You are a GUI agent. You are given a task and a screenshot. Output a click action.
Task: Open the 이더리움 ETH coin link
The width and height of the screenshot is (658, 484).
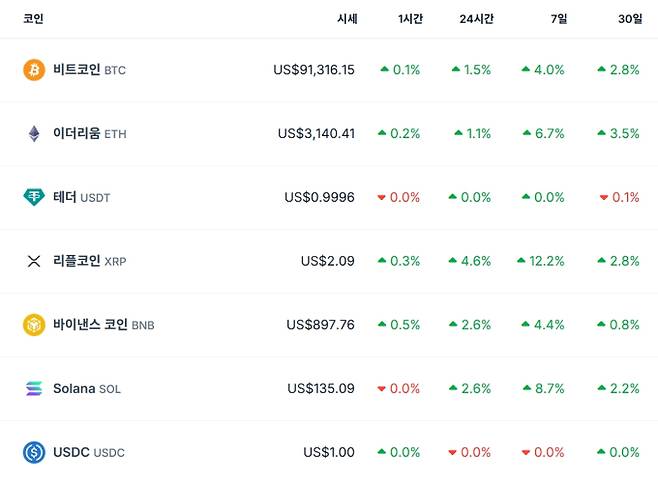click(90, 134)
